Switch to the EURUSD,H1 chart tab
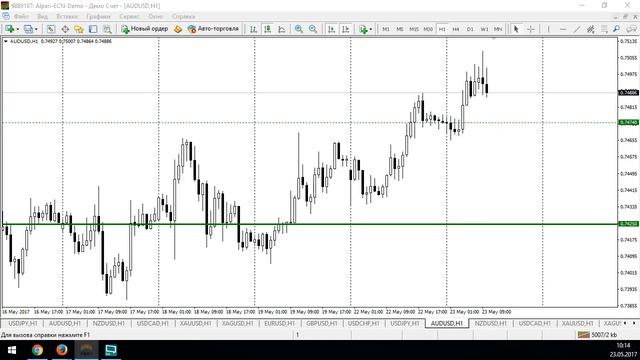The height and width of the screenshot is (360, 640). click(280, 323)
